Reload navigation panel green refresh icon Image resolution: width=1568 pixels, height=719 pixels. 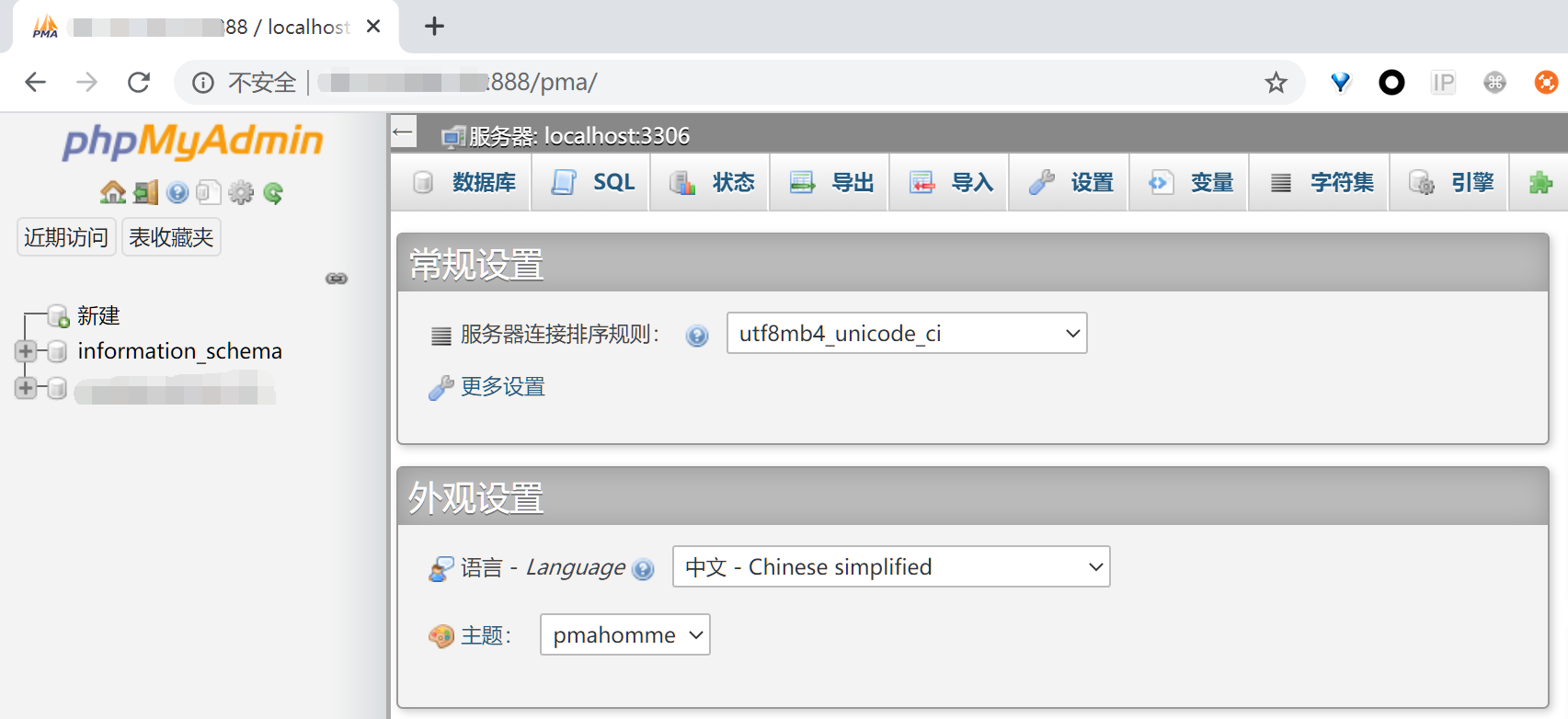[x=273, y=193]
